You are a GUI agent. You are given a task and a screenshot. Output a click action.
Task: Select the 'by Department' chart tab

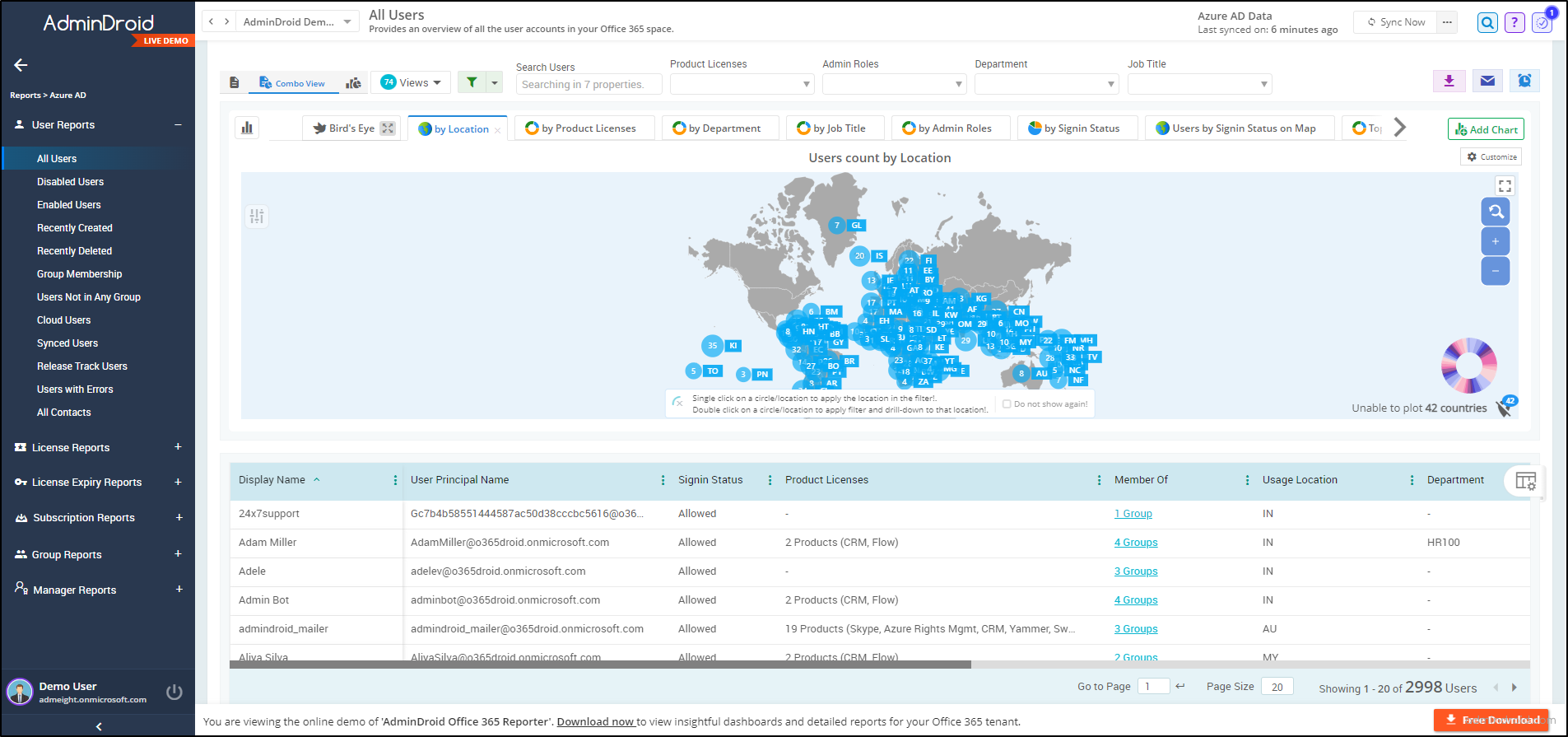pos(719,128)
